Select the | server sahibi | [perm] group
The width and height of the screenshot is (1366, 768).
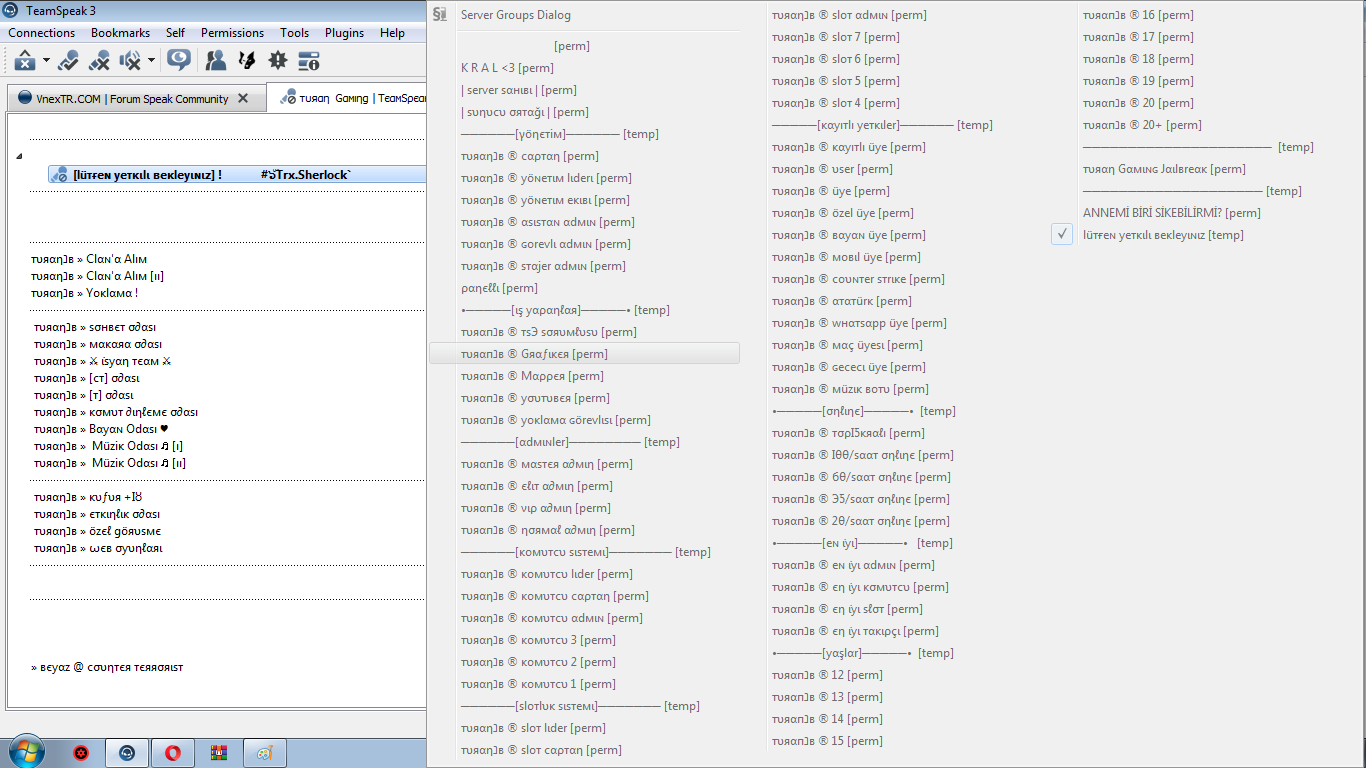[519, 90]
